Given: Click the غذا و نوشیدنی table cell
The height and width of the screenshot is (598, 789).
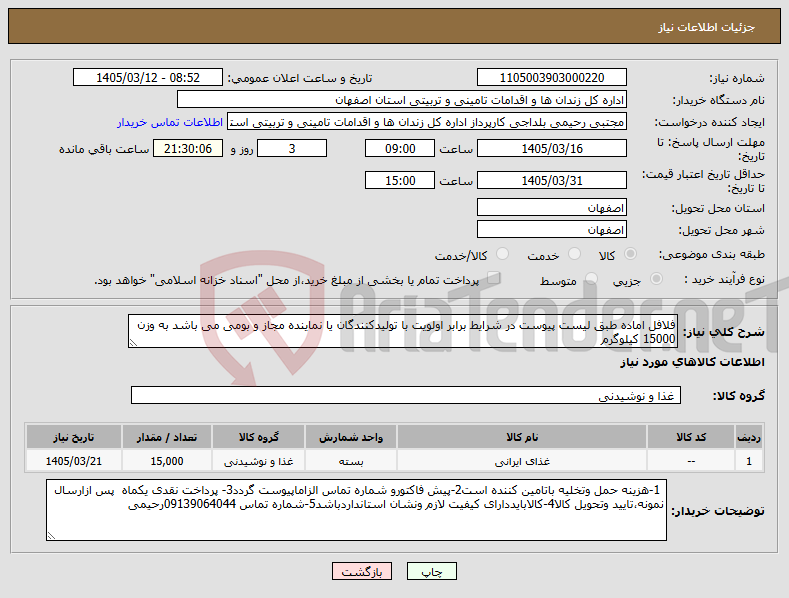Looking at the screenshot, I should 258,461.
